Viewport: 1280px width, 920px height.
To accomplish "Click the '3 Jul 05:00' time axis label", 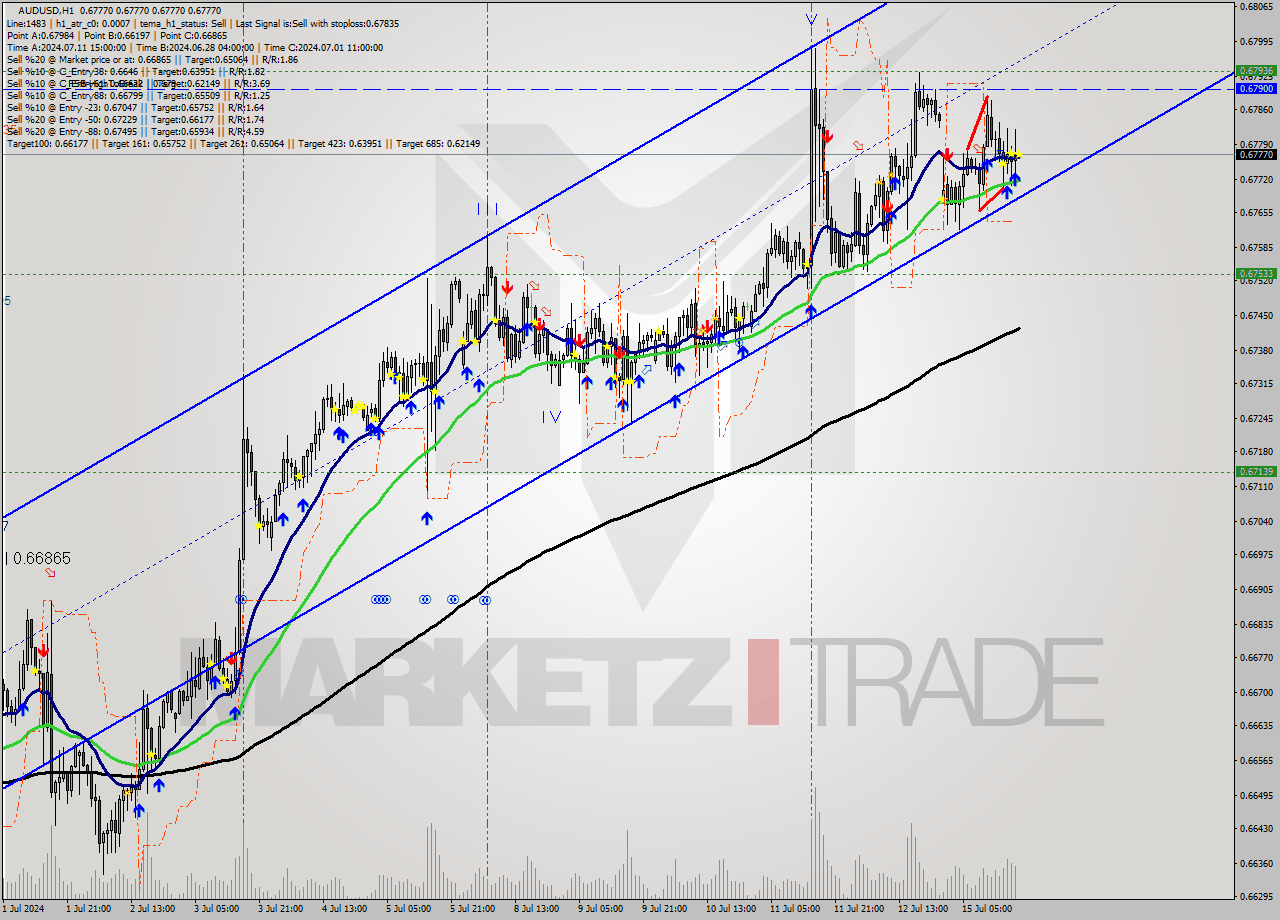I will click(x=217, y=909).
